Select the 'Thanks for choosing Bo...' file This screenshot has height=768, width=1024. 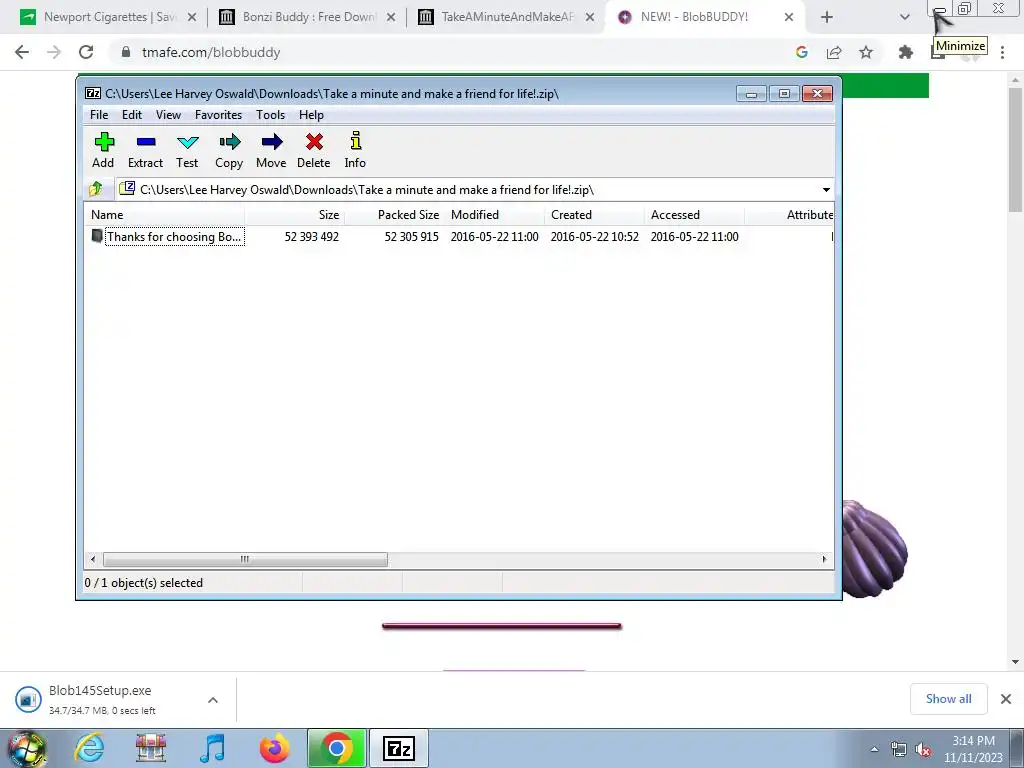click(167, 236)
